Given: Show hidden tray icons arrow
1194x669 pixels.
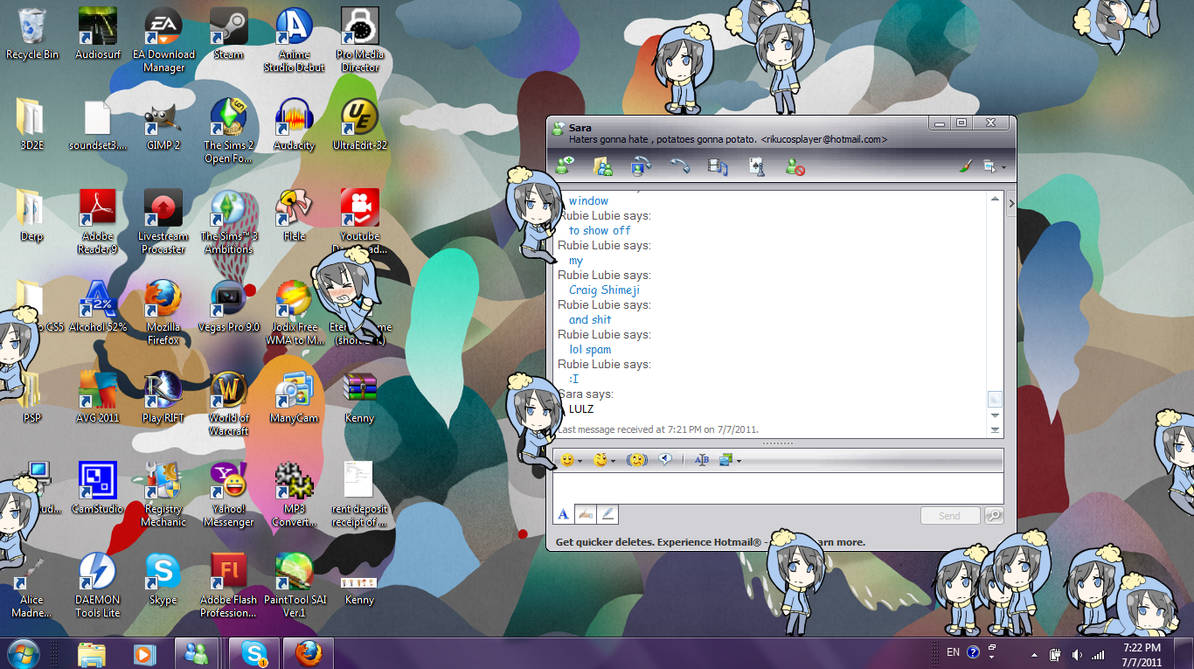Looking at the screenshot, I should [1033, 655].
